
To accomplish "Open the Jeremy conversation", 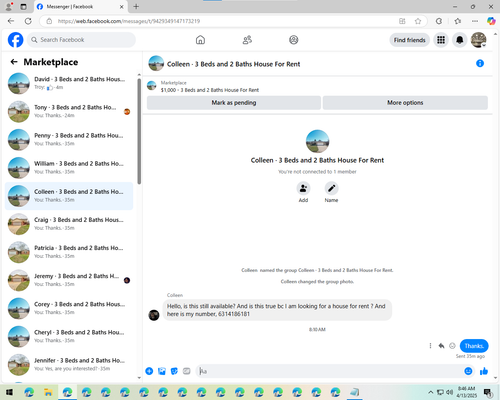I will pos(69,280).
